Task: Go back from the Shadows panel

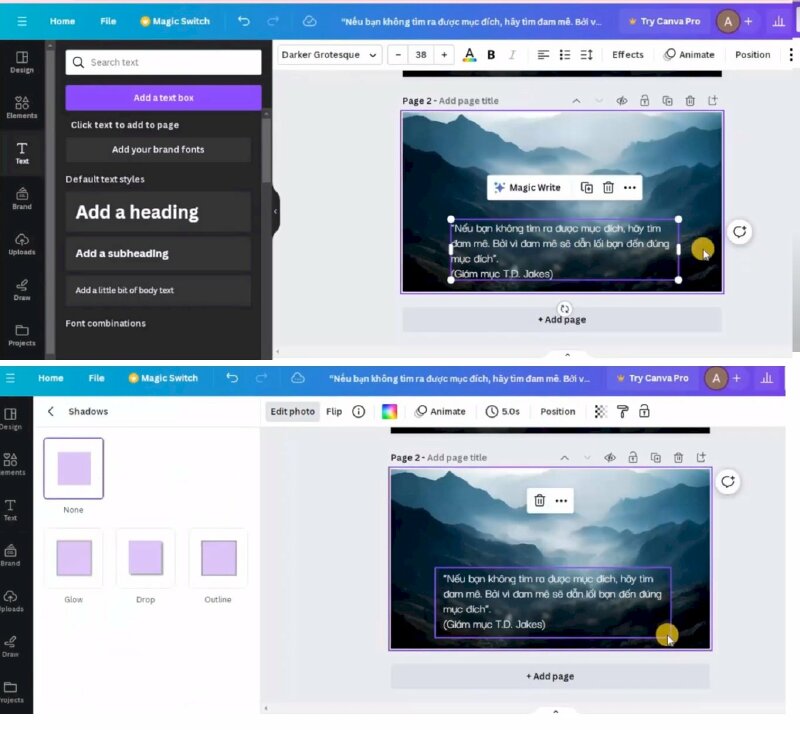Action: 51,411
